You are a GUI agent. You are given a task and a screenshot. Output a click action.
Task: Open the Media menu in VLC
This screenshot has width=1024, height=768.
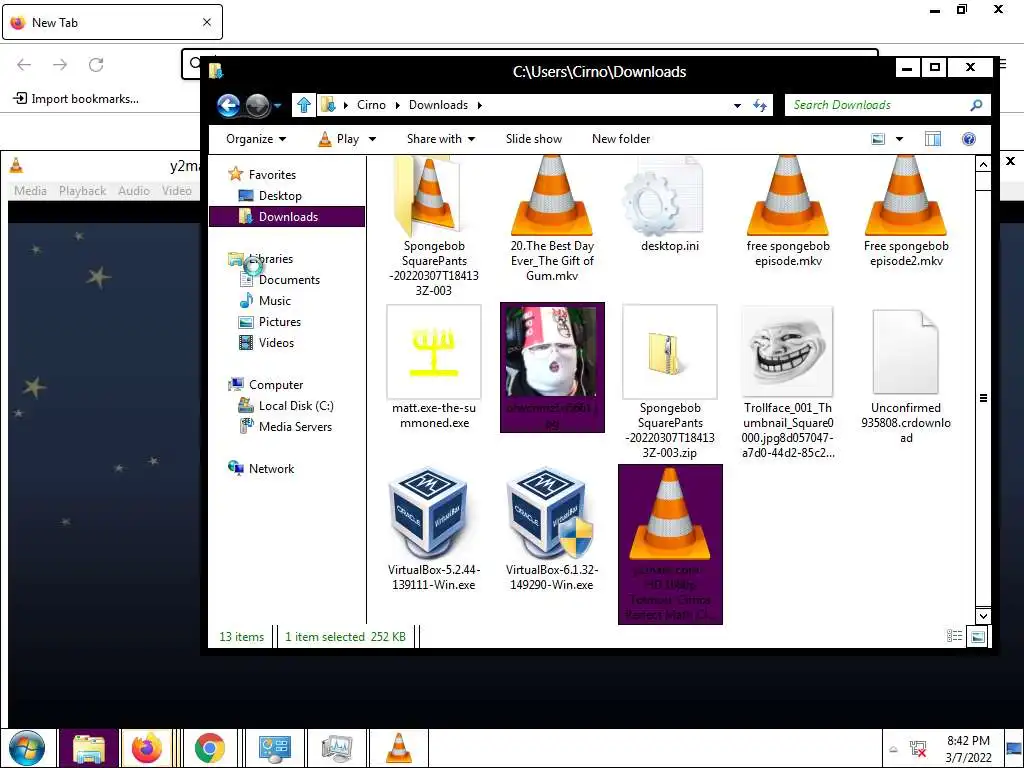[x=31, y=191]
